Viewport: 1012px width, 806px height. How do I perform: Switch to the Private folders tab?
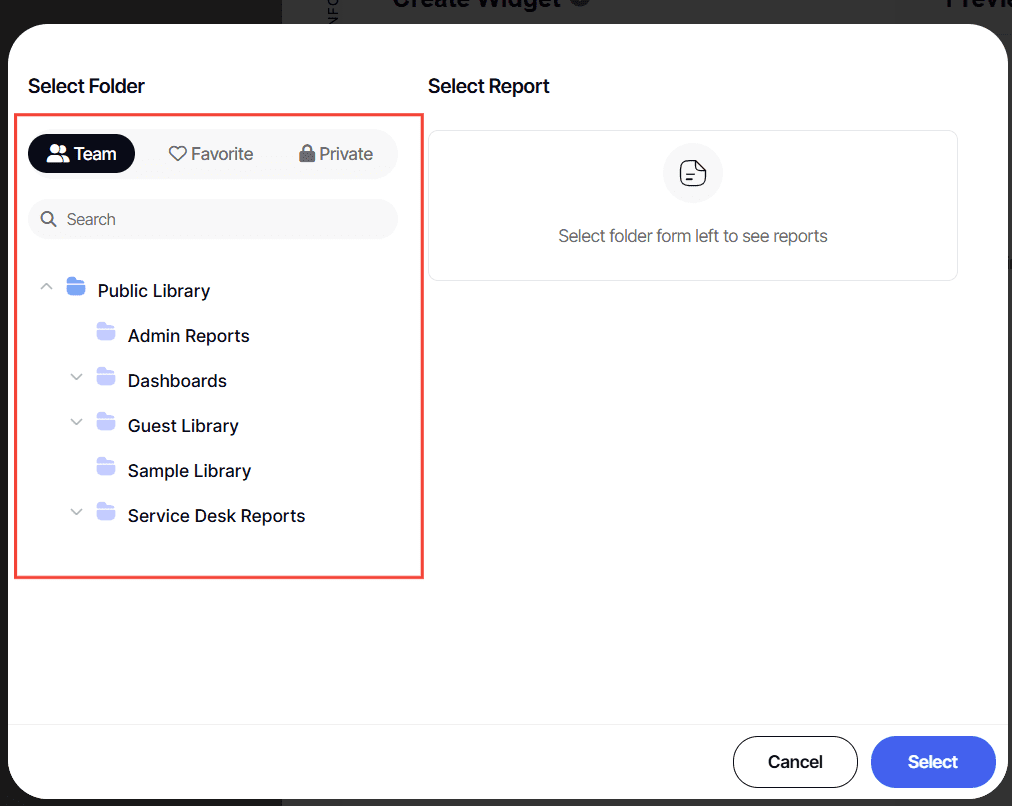pos(336,154)
